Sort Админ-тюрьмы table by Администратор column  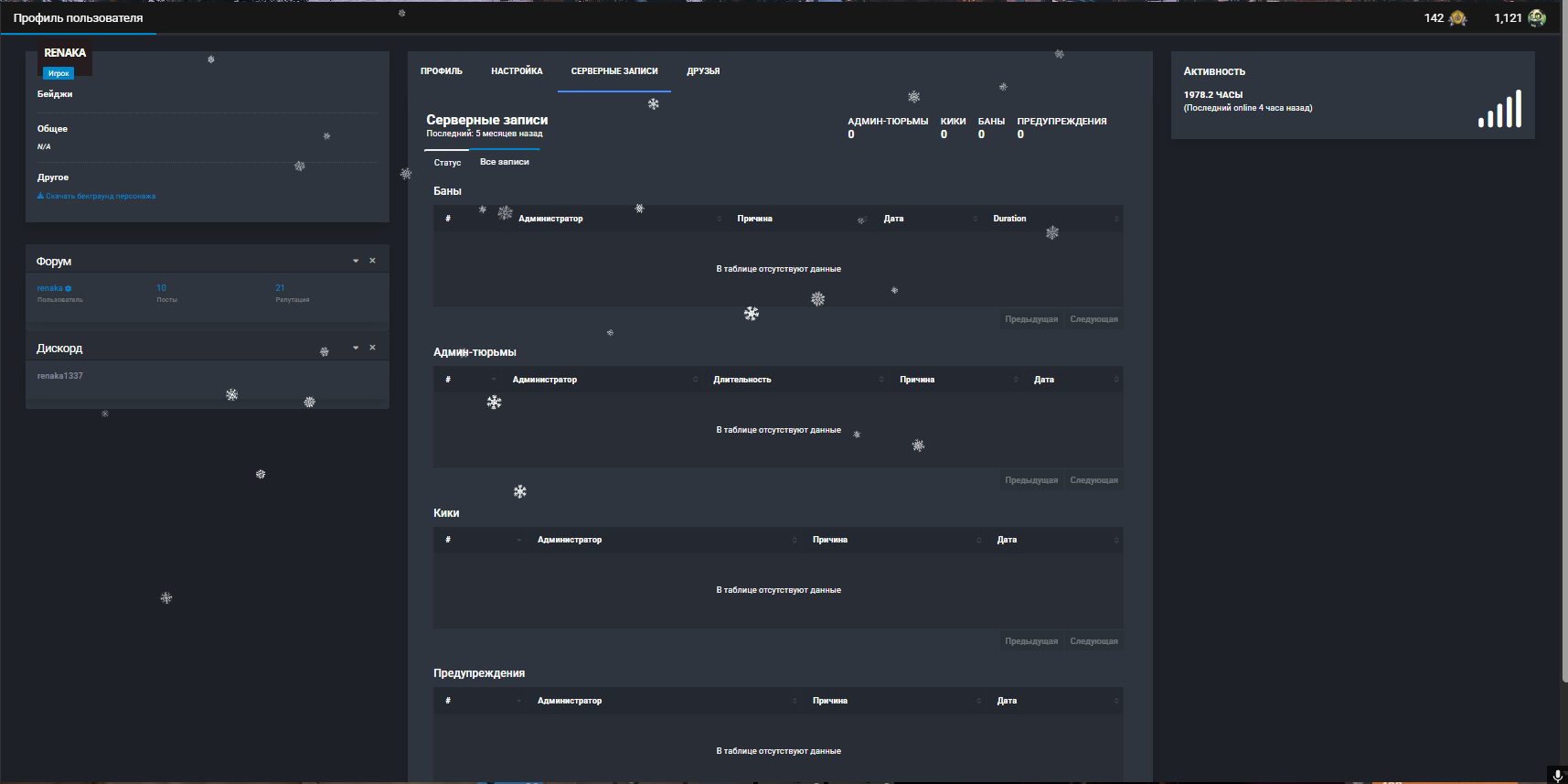click(x=602, y=380)
